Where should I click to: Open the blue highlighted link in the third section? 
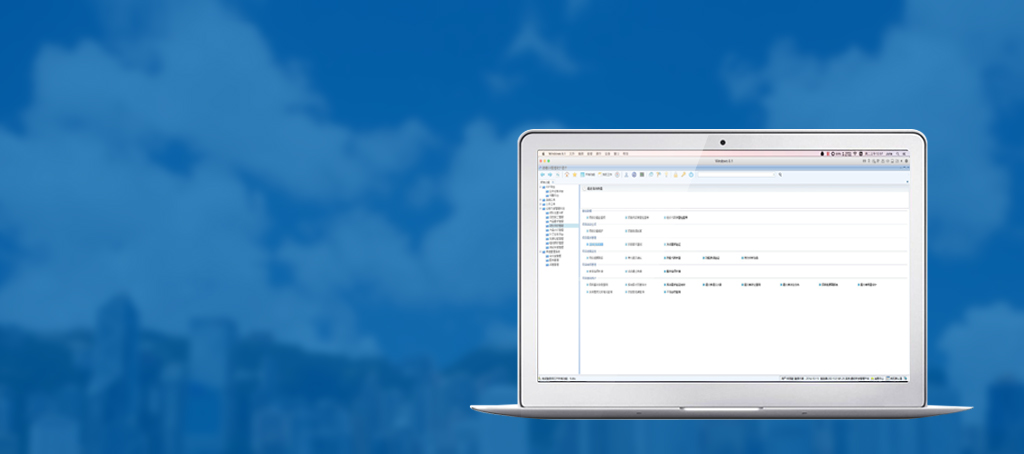(x=595, y=244)
